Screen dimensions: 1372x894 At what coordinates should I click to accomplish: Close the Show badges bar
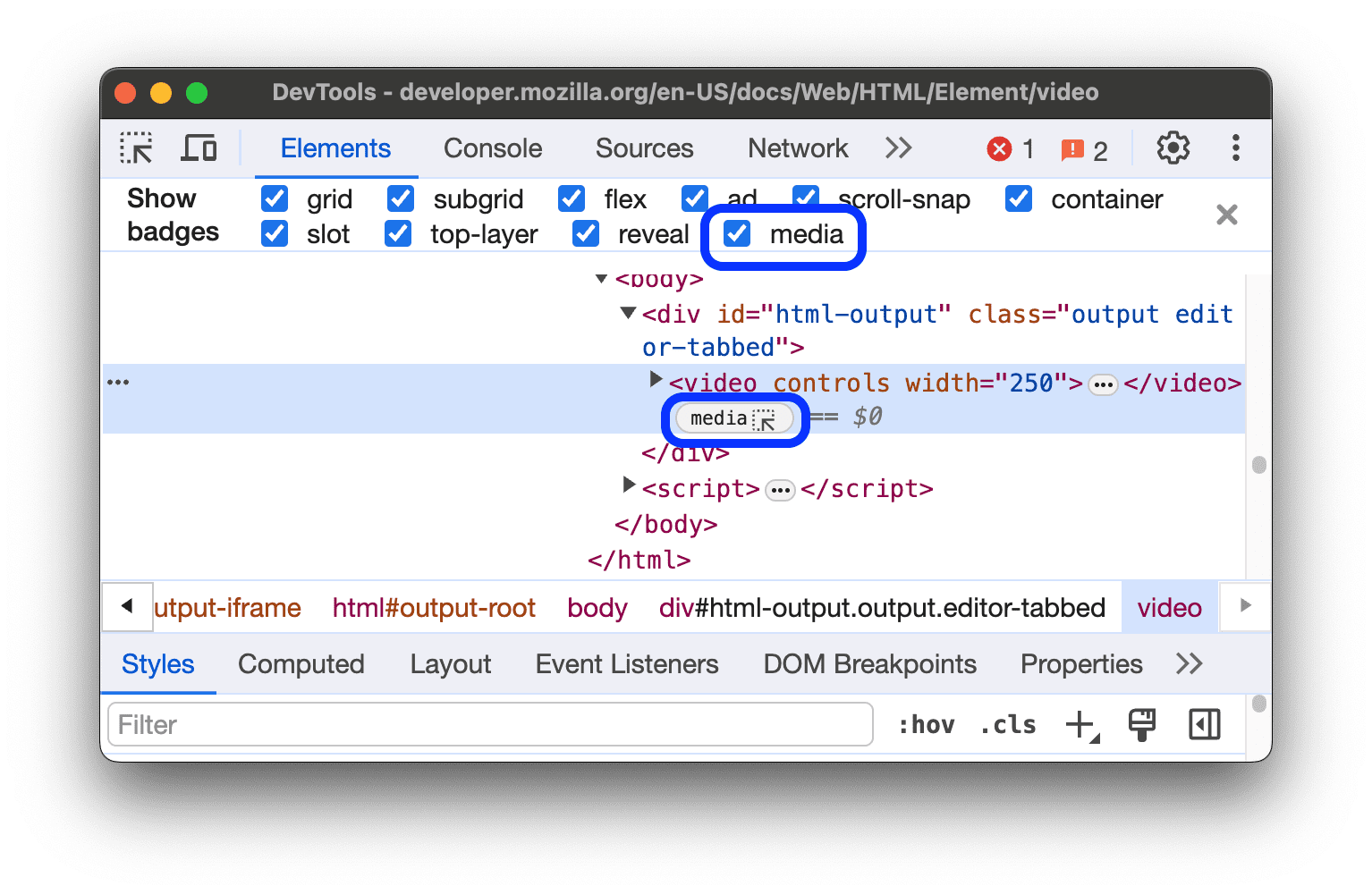click(1226, 215)
